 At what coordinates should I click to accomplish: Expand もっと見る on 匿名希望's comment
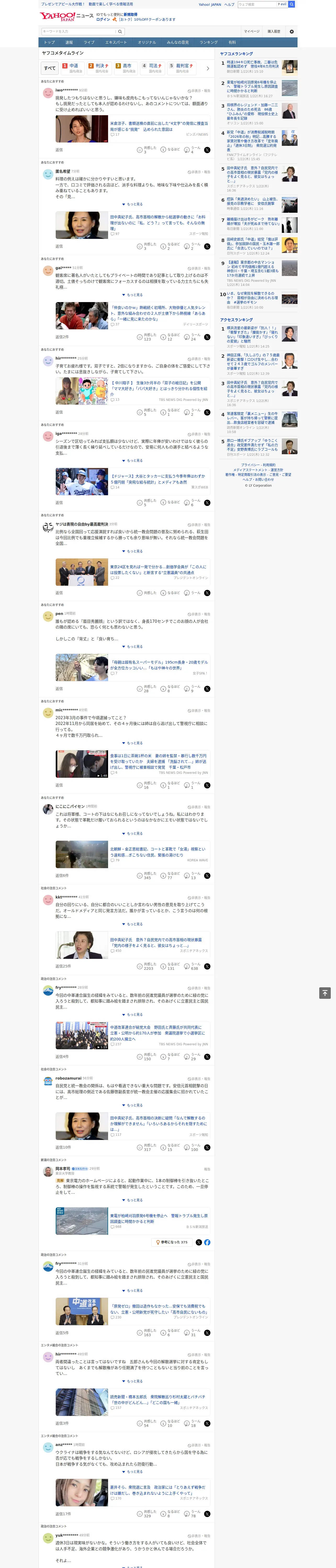(x=132, y=205)
